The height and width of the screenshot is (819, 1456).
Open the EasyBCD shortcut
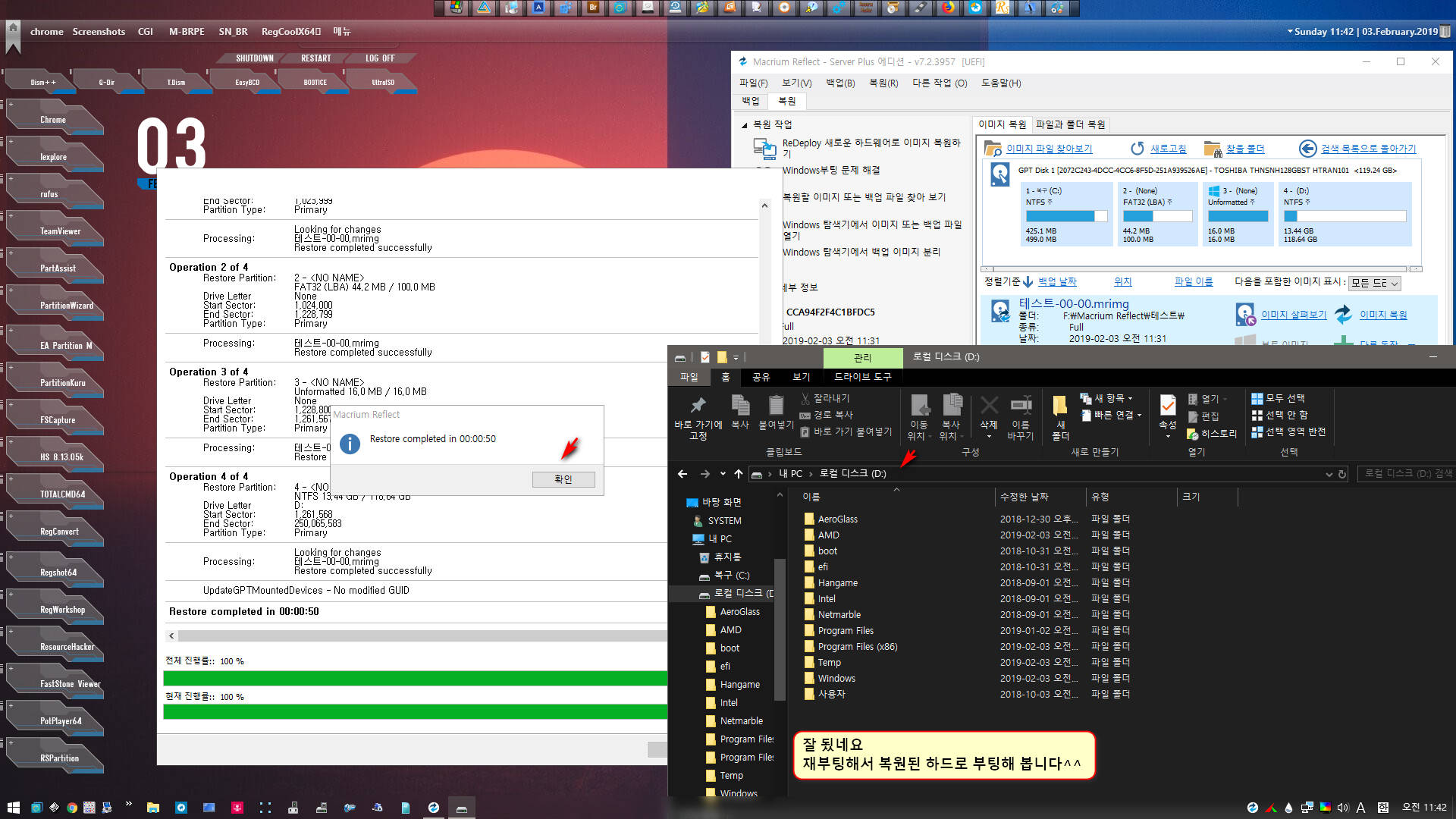coord(247,82)
